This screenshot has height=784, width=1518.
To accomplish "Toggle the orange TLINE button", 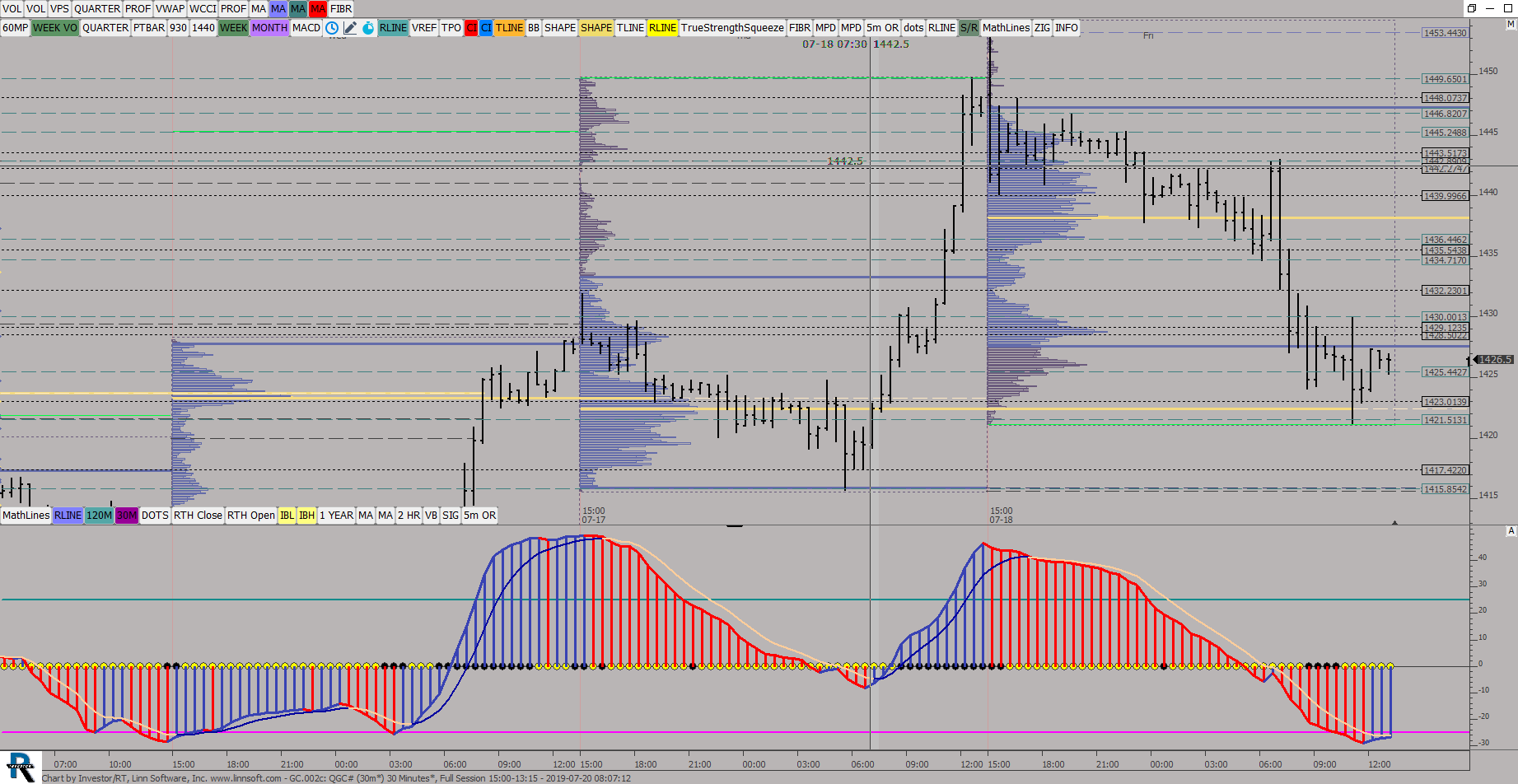I will 509,28.
